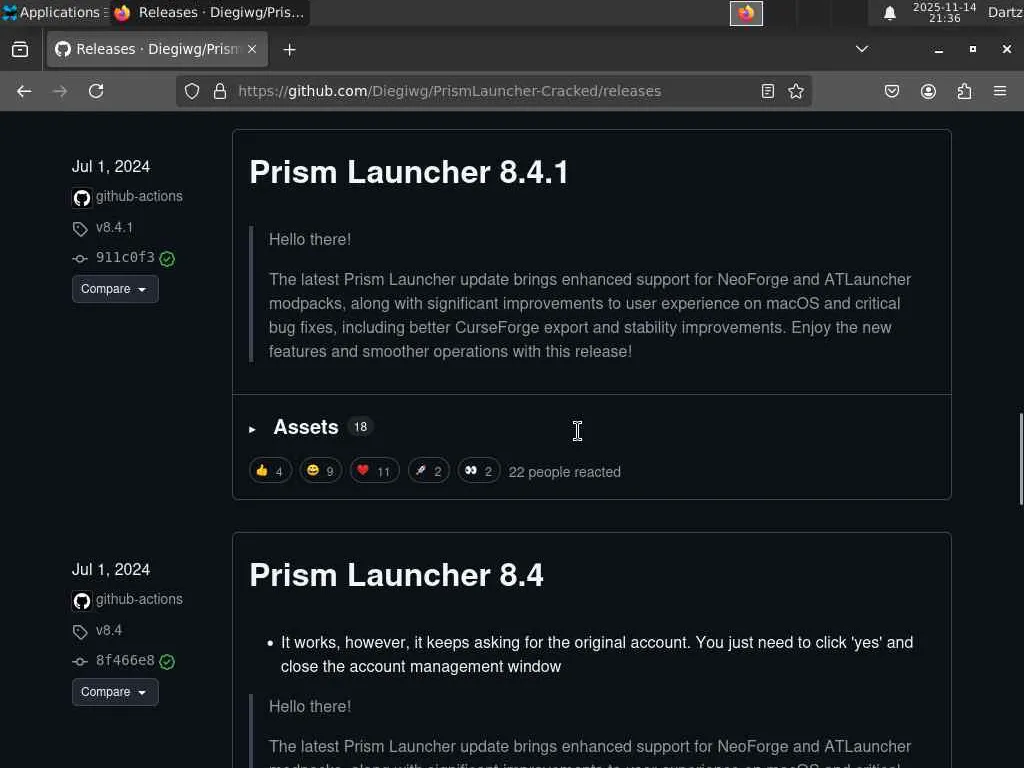Click github-actions avatar icon for v8.4
The width and height of the screenshot is (1024, 768).
point(82,600)
